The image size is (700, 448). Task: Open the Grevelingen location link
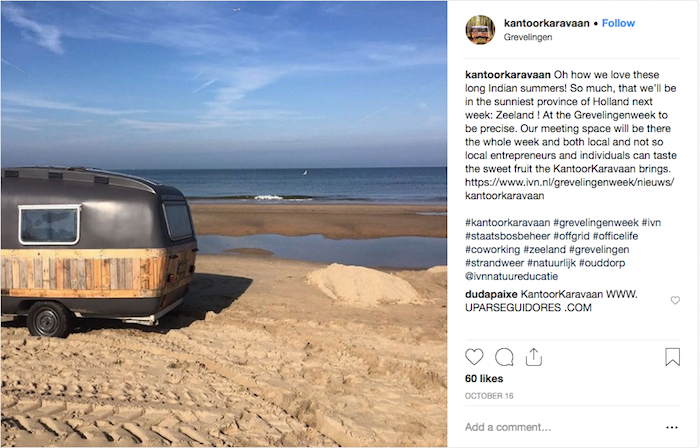(528, 37)
